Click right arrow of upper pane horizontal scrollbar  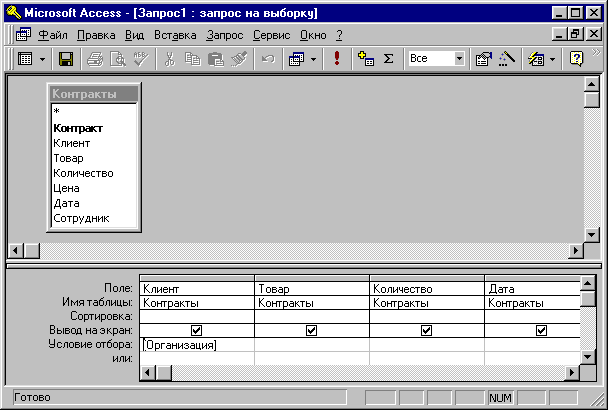pyautogui.click(x=576, y=251)
